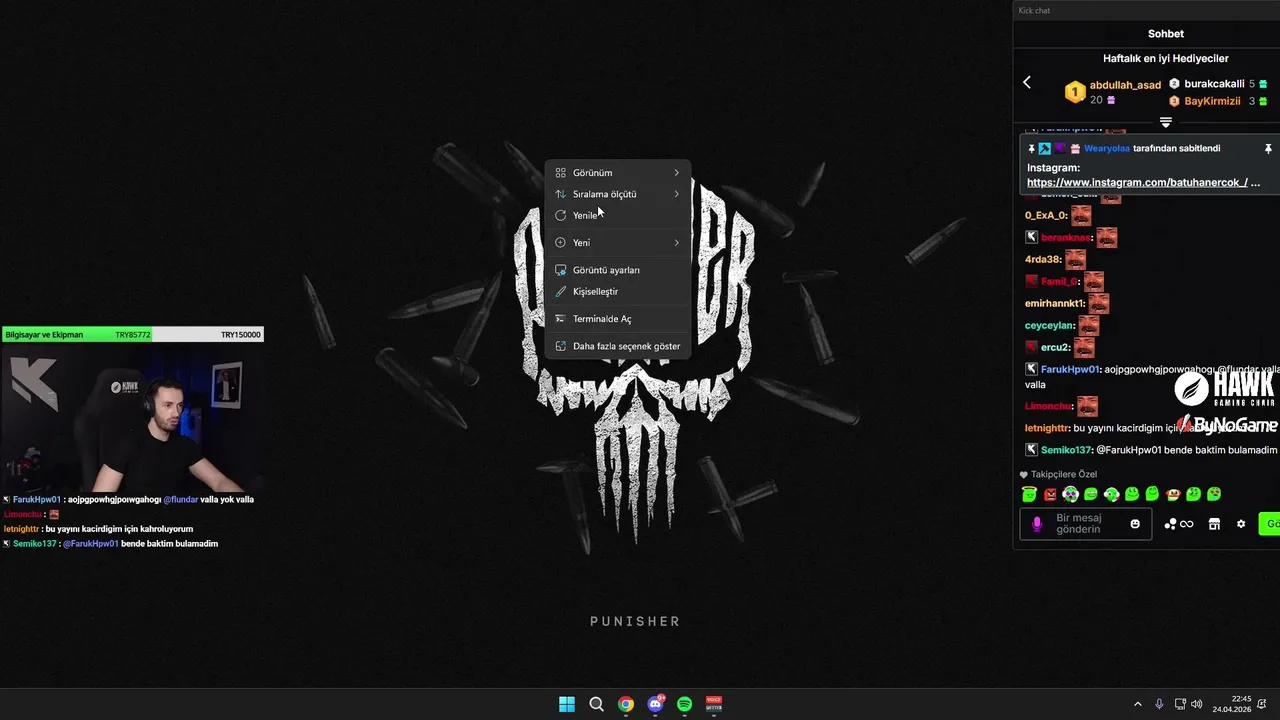Open Spotify from the taskbar
The image size is (1280, 720).
[x=685, y=704]
